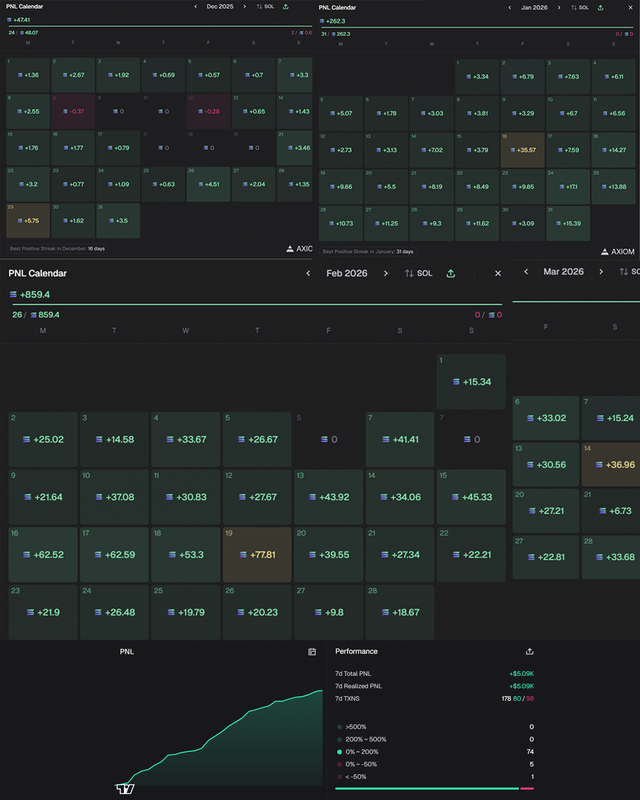The height and width of the screenshot is (800, 640).
Task: Click the -0.28 loss cell in December
Action: click(208, 111)
